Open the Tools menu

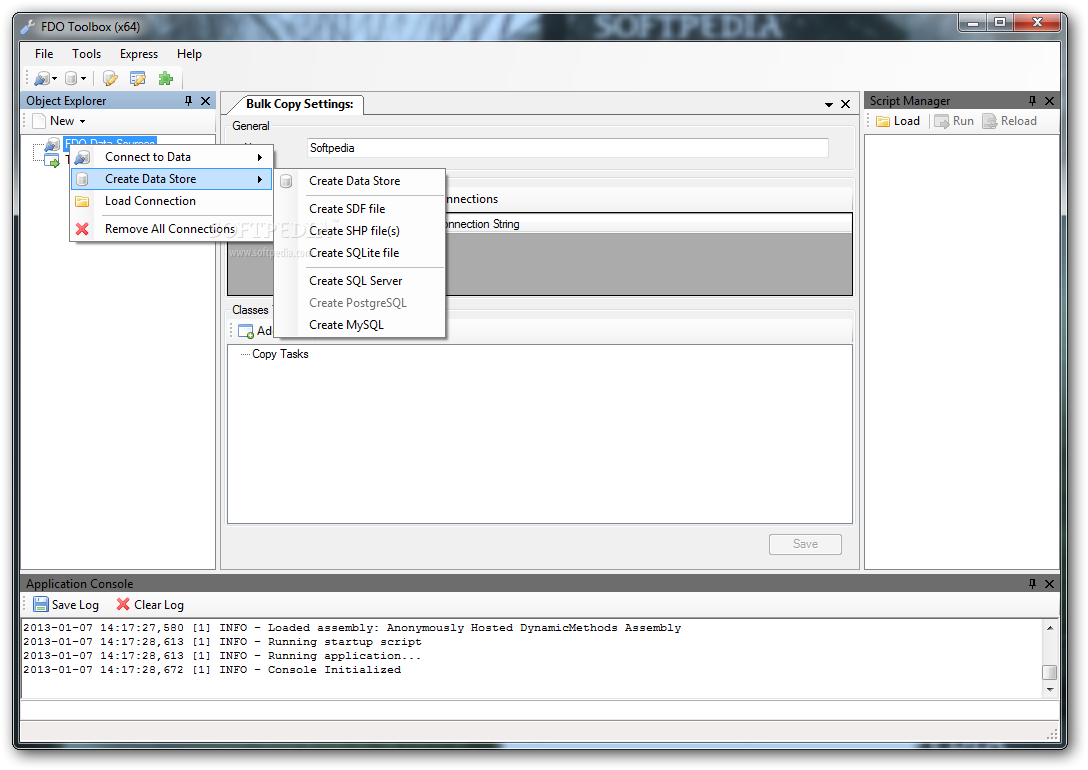pos(86,53)
